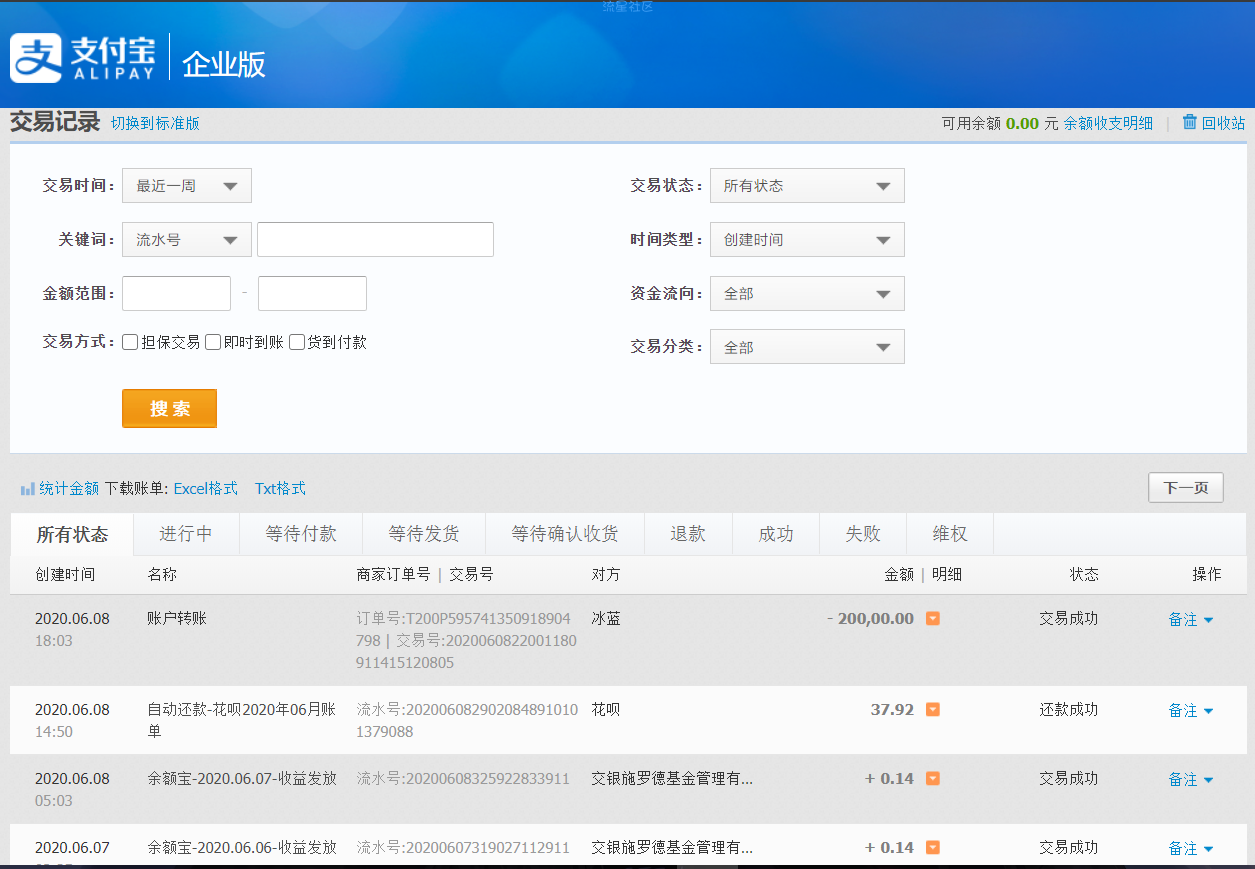The image size is (1255, 869).
Task: Focus the maximum amount field
Action: tap(312, 294)
